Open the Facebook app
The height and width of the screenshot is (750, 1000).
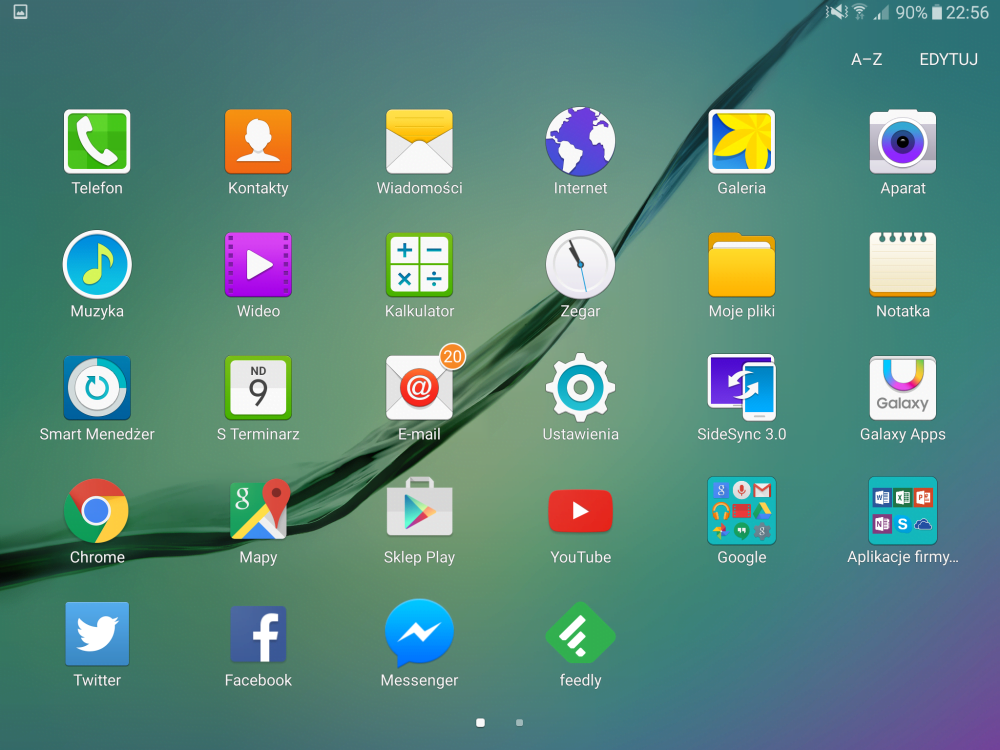[x=258, y=634]
